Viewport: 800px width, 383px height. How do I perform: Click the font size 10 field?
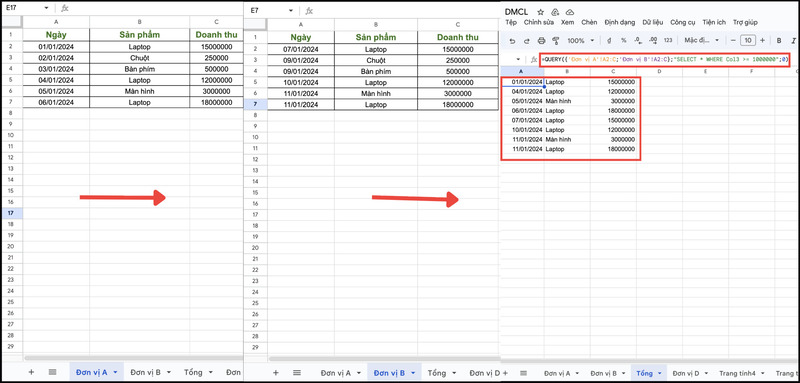(x=748, y=41)
